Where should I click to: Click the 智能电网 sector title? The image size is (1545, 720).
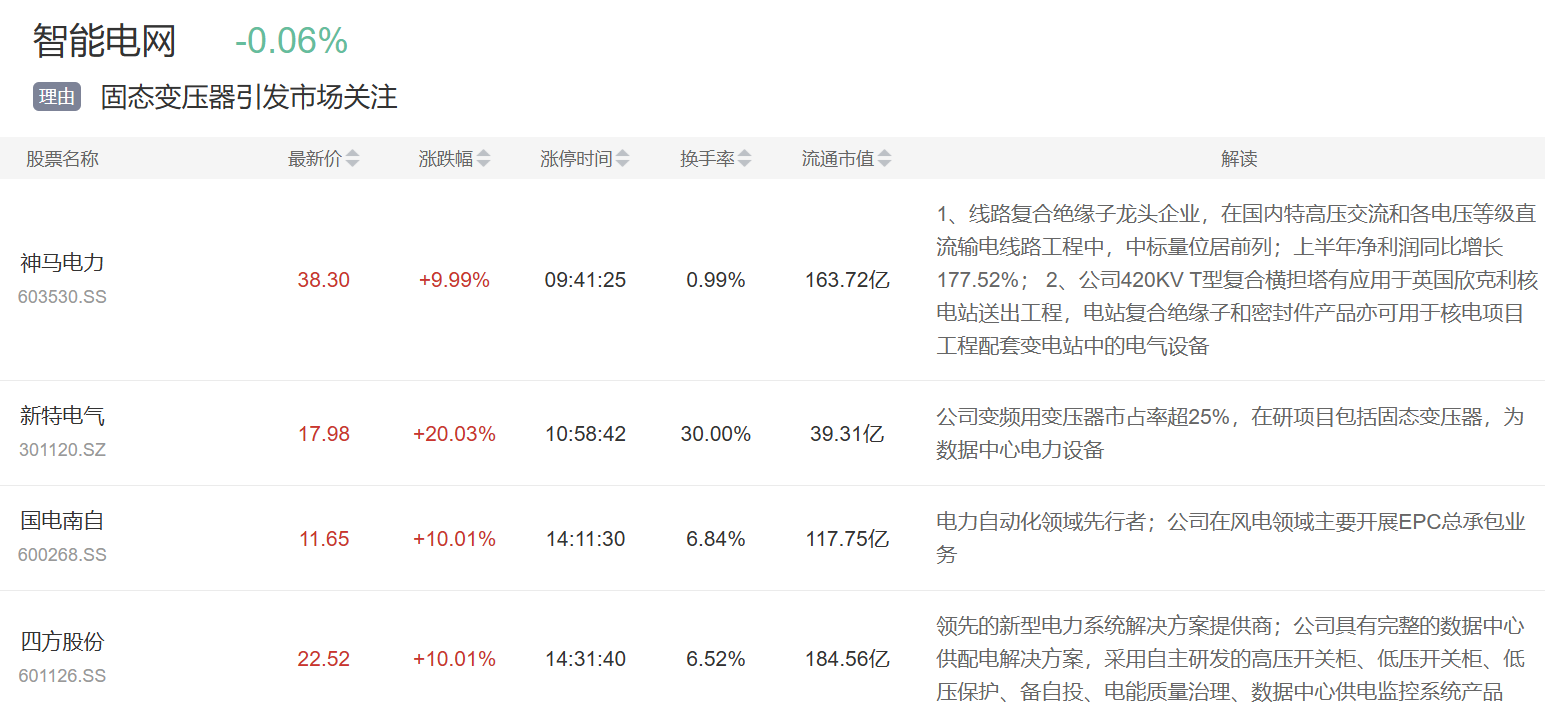point(104,41)
